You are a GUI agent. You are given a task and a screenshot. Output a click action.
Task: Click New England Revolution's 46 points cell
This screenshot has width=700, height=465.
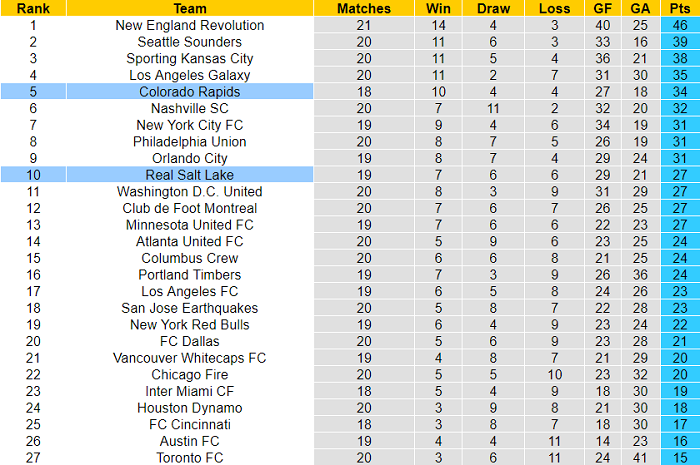click(680, 25)
